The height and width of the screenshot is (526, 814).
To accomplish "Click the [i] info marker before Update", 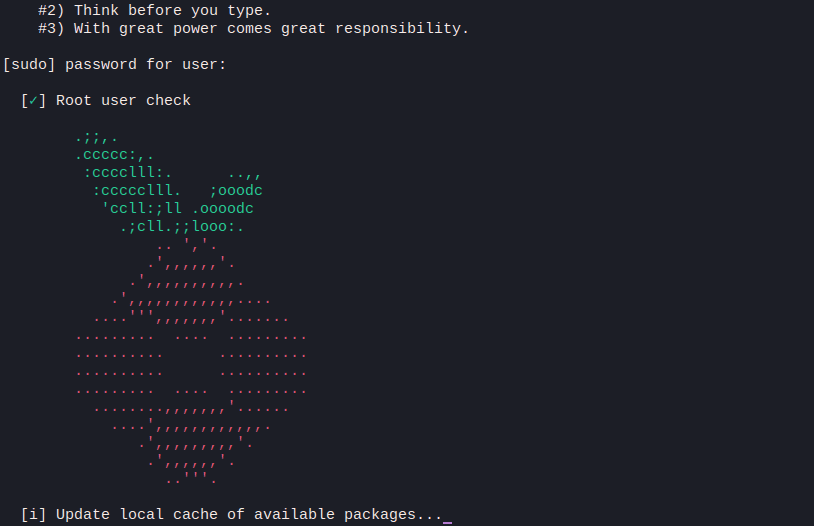I will pyautogui.click(x=33, y=515).
